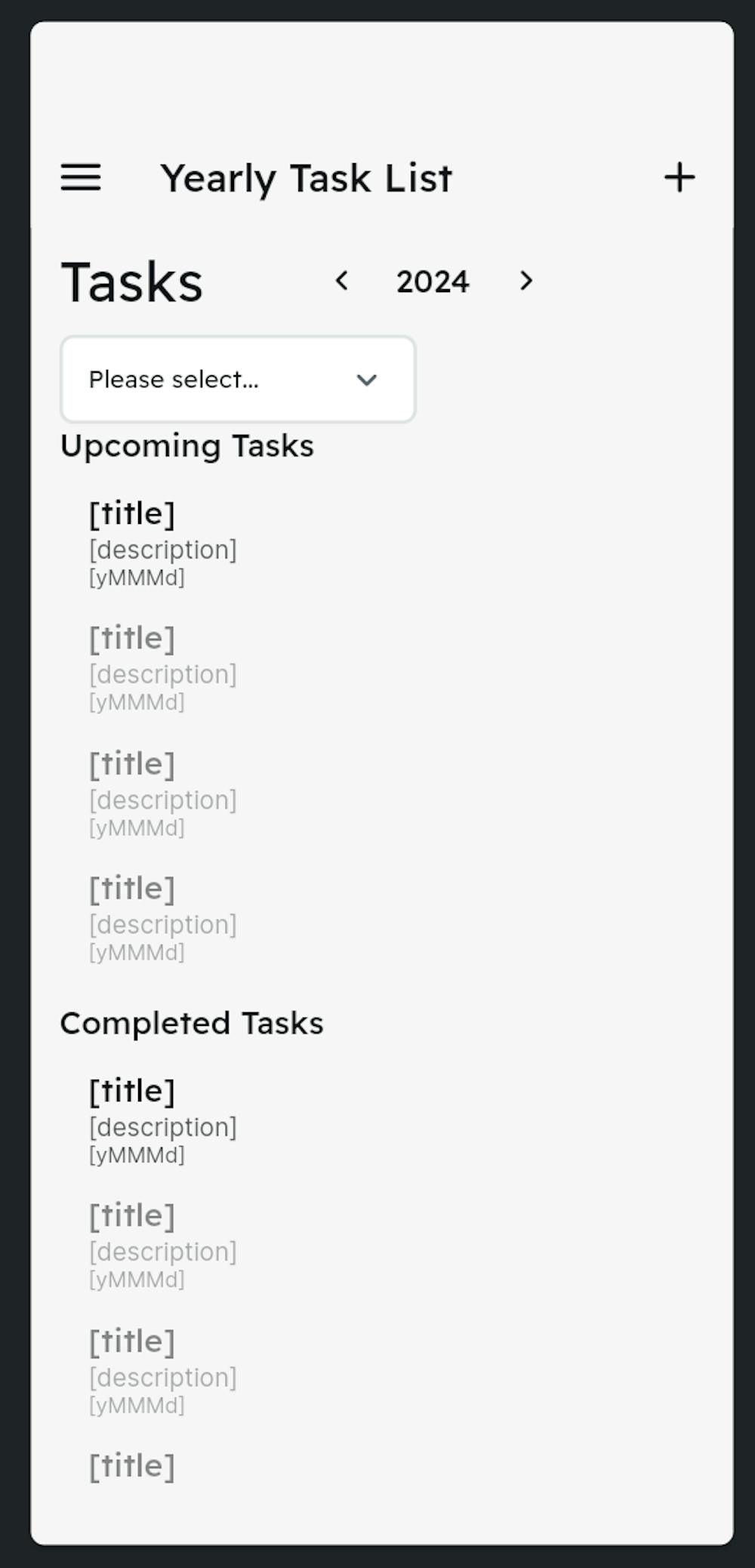
Task: Click the "Yearly Task List" header title
Action: 306,178
